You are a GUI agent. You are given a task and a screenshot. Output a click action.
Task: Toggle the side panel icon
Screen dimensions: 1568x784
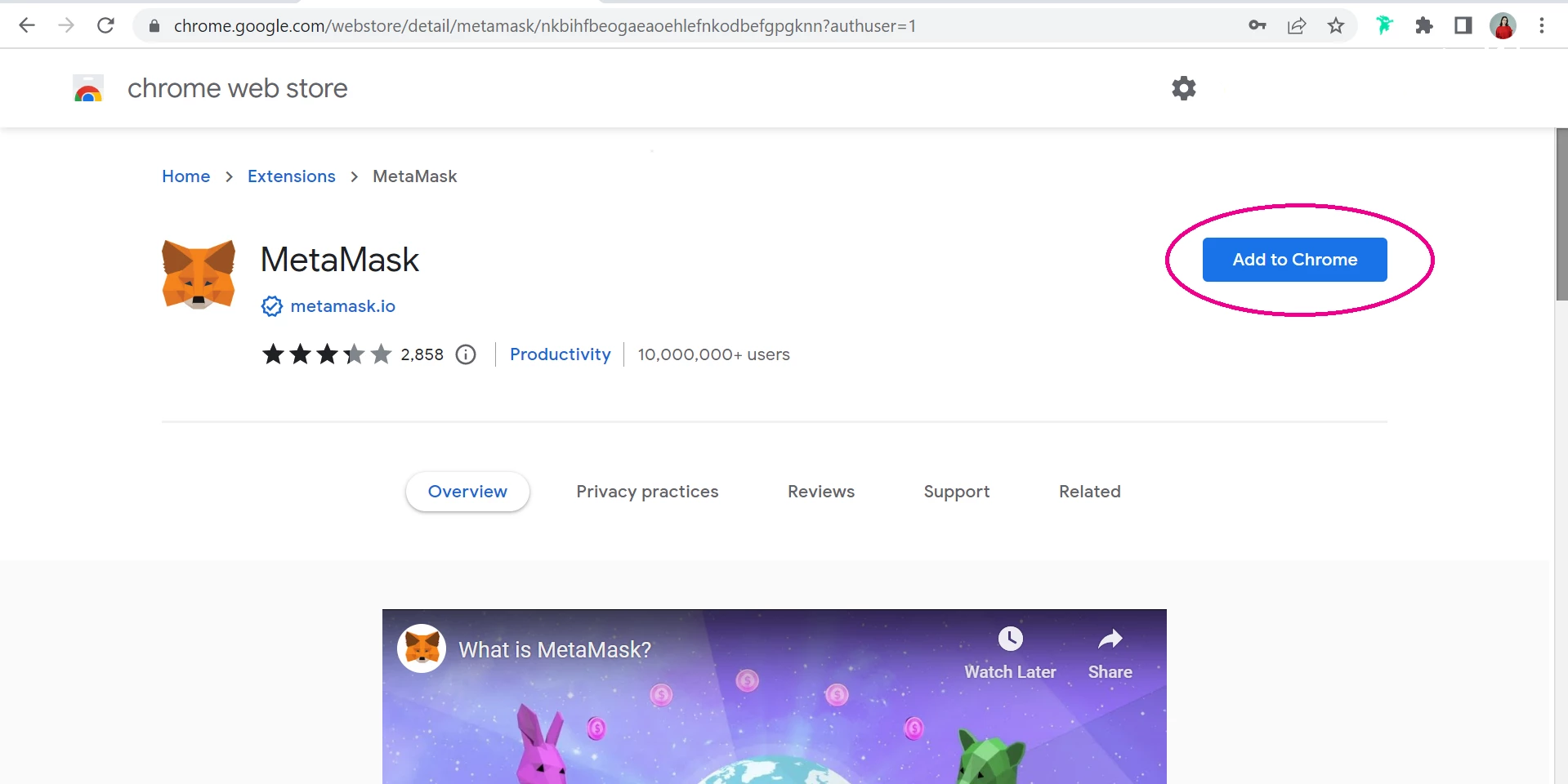[1463, 25]
